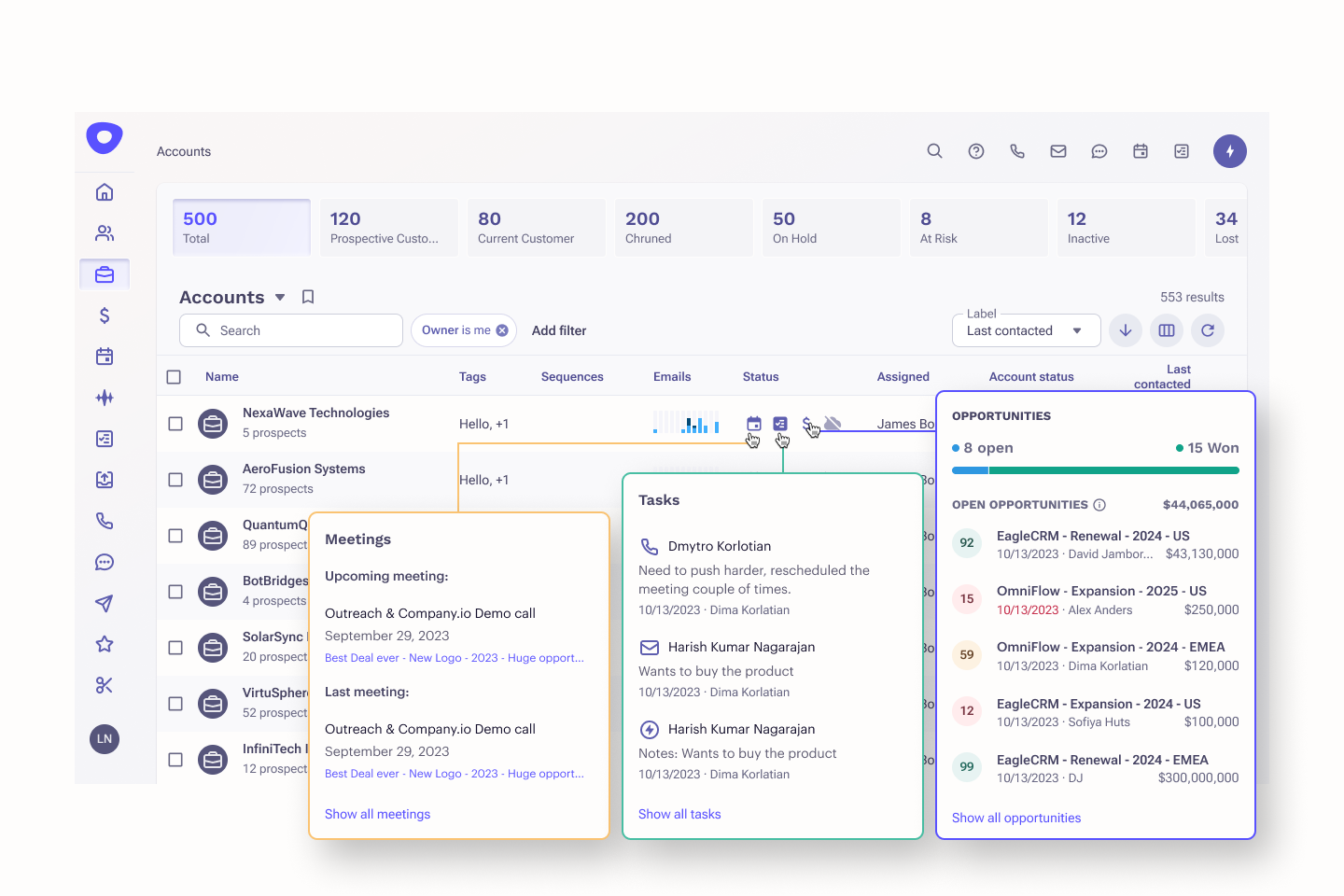Select the 50 On Hold tab
The width and height of the screenshot is (1344, 896).
click(x=832, y=227)
